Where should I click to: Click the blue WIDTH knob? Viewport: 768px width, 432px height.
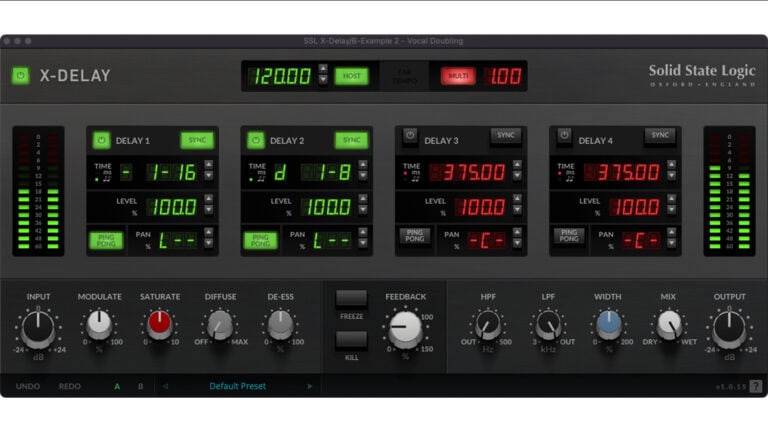point(608,324)
